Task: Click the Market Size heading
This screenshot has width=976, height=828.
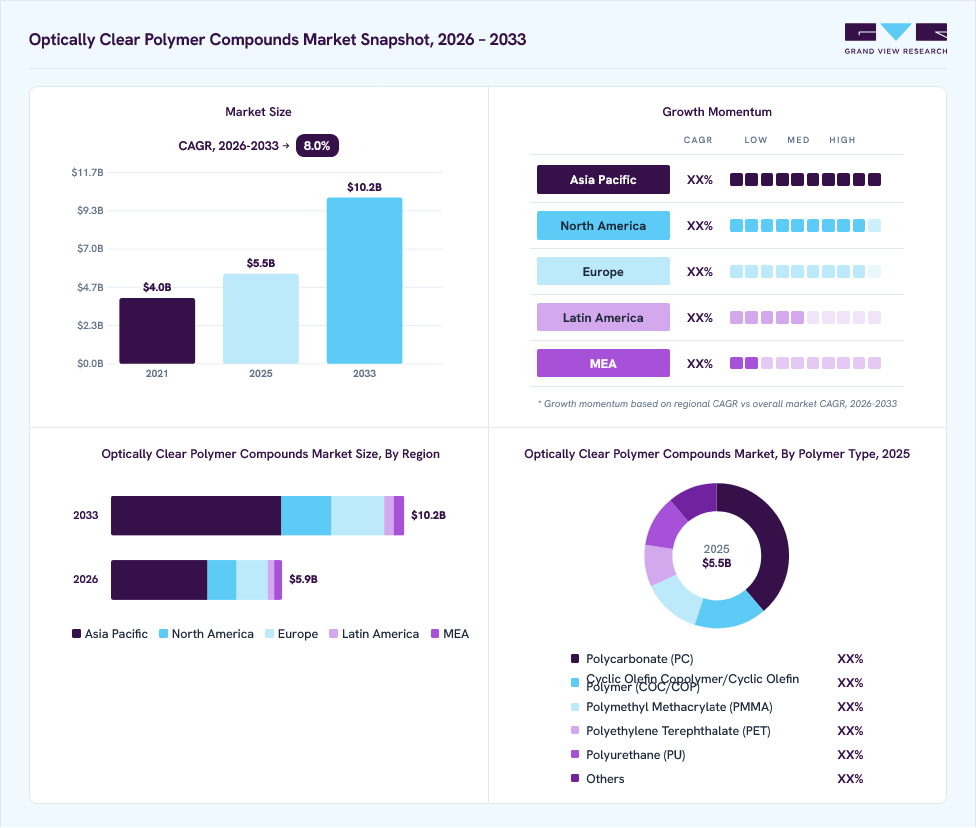Action: coord(258,112)
